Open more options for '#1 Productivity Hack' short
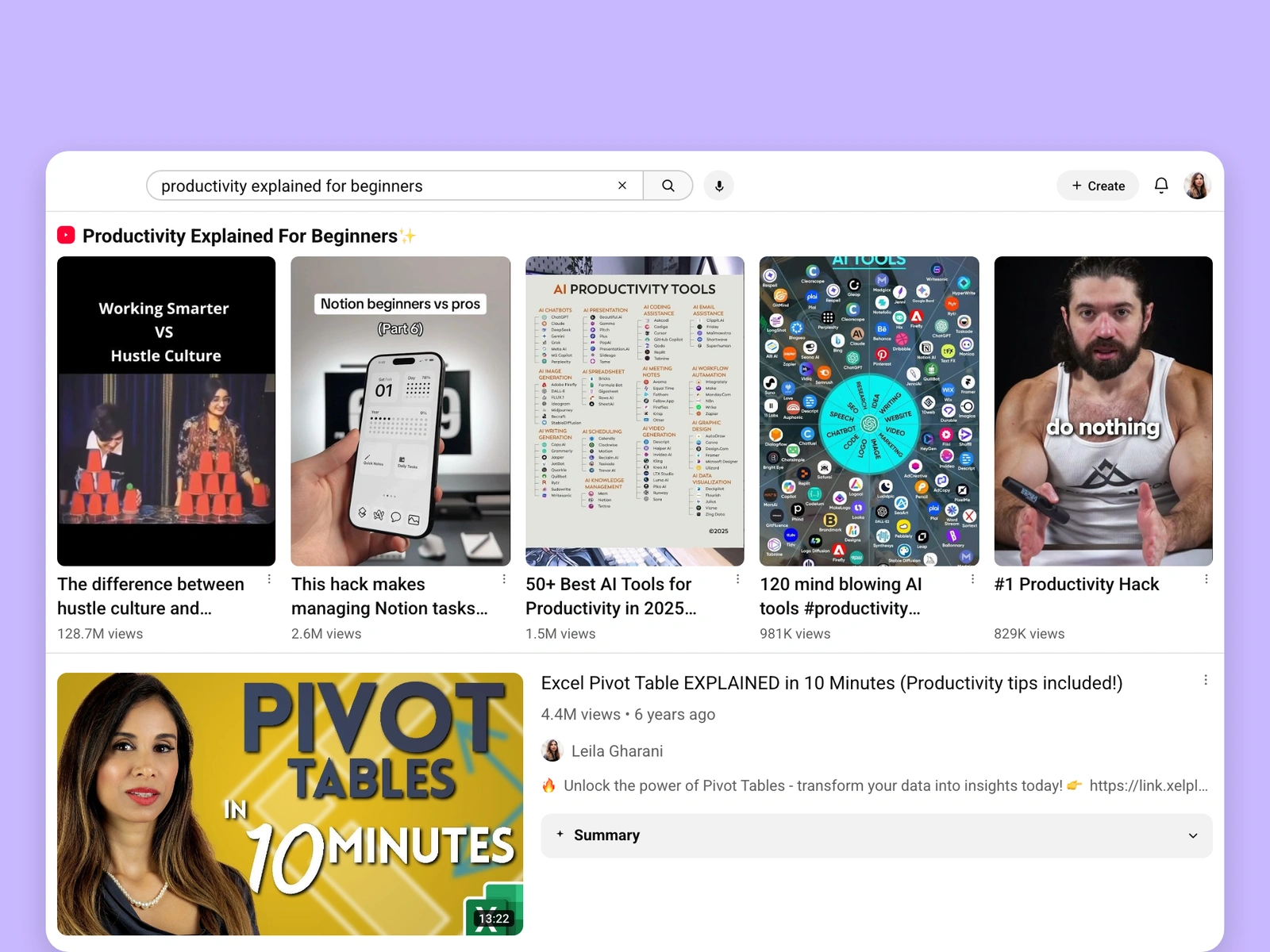 pos(1206,579)
